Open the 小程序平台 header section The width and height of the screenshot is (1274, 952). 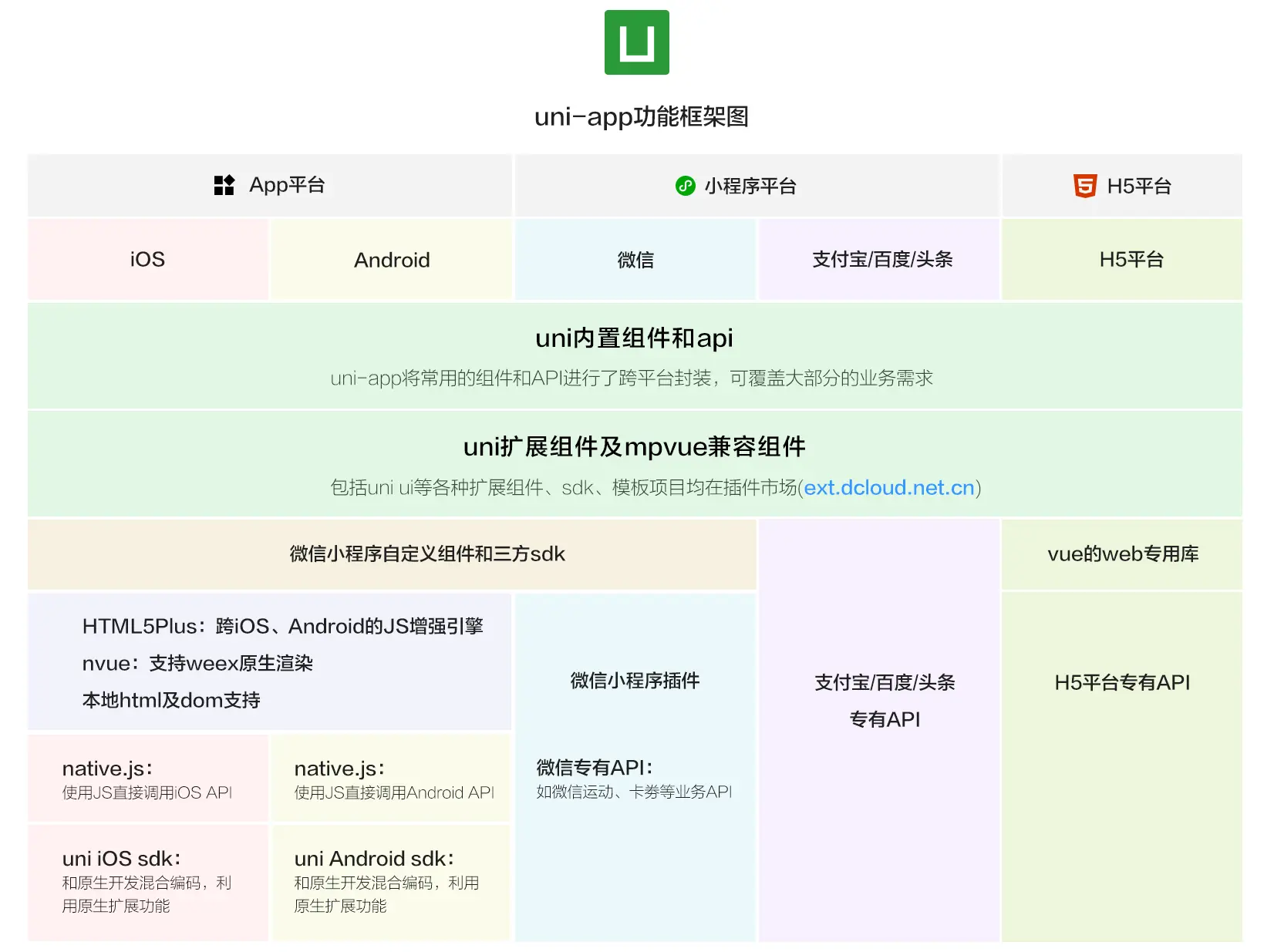pyautogui.click(x=757, y=185)
